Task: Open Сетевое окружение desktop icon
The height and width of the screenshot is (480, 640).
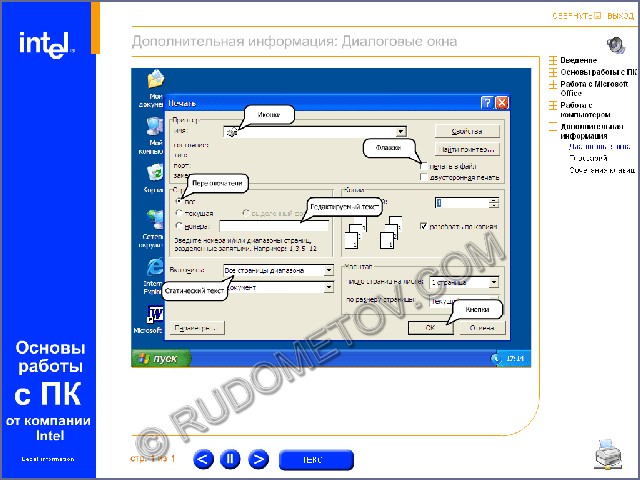Action: (x=153, y=229)
